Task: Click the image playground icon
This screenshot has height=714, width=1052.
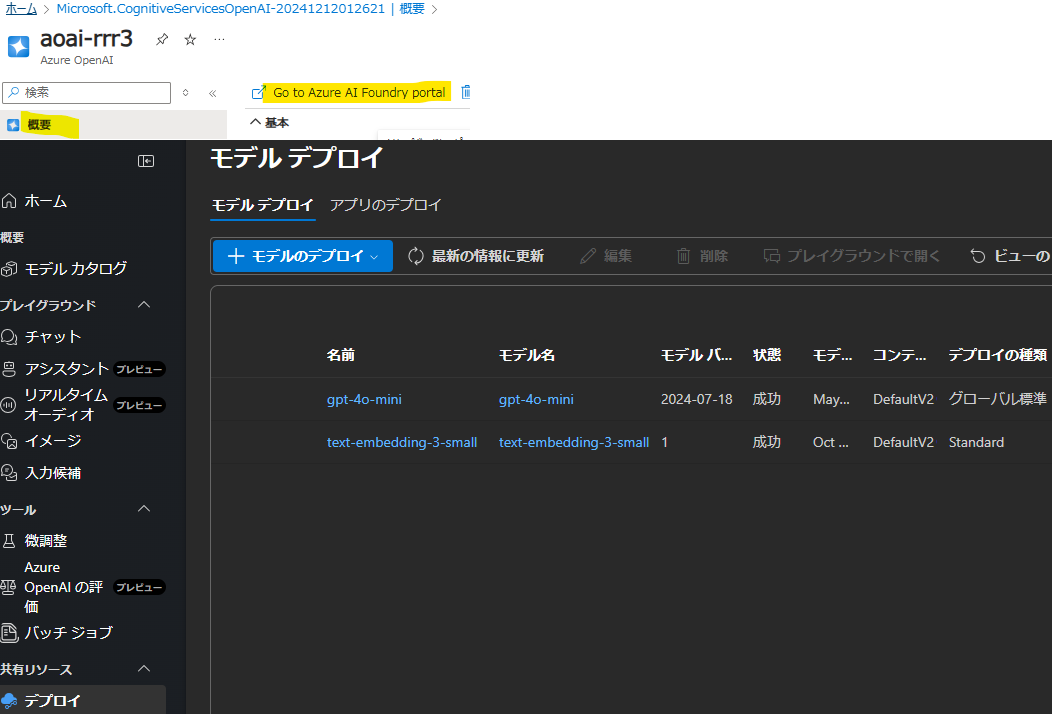Action: pyautogui.click(x=9, y=441)
